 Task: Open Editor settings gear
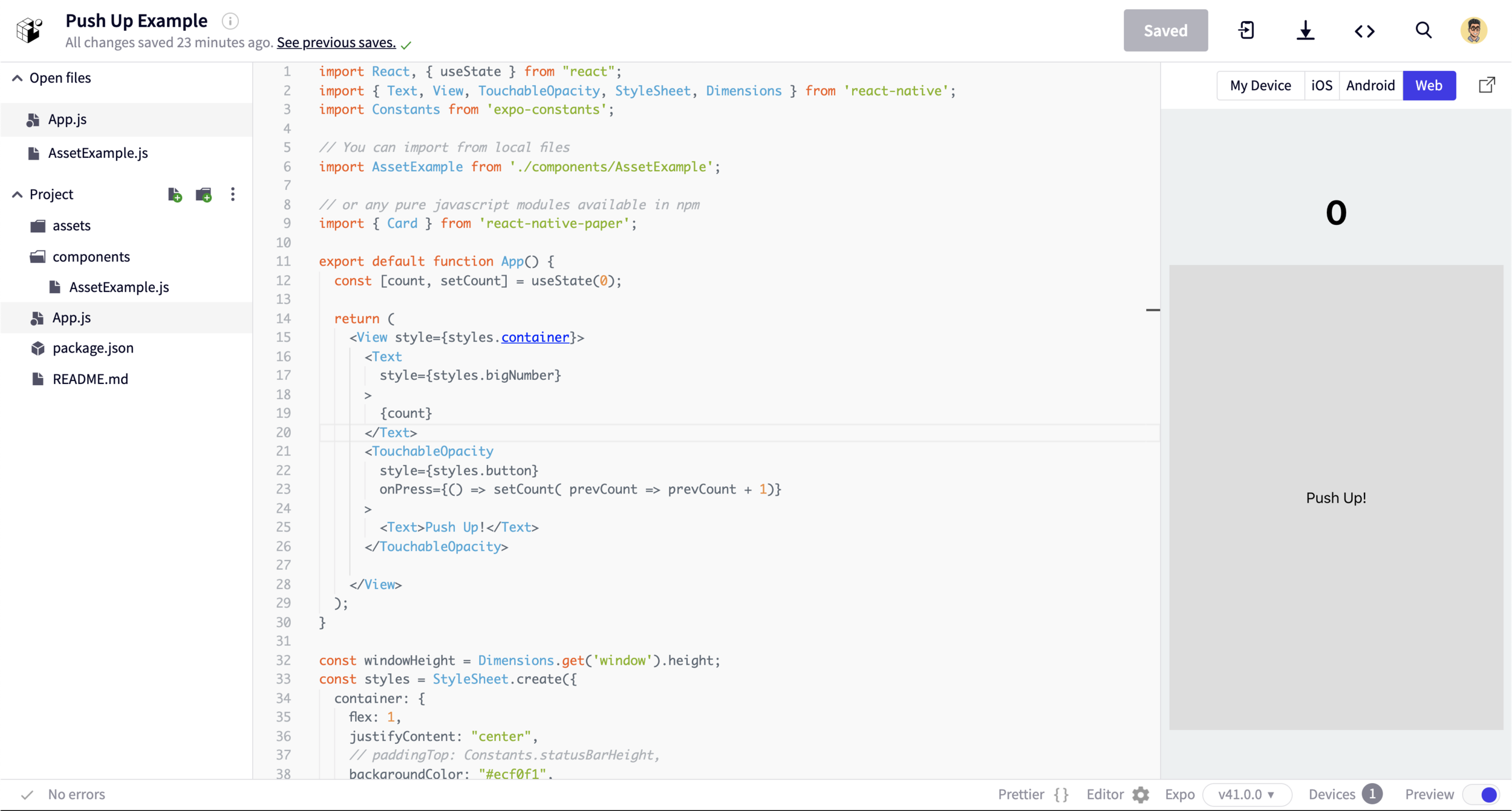pyautogui.click(x=1141, y=794)
